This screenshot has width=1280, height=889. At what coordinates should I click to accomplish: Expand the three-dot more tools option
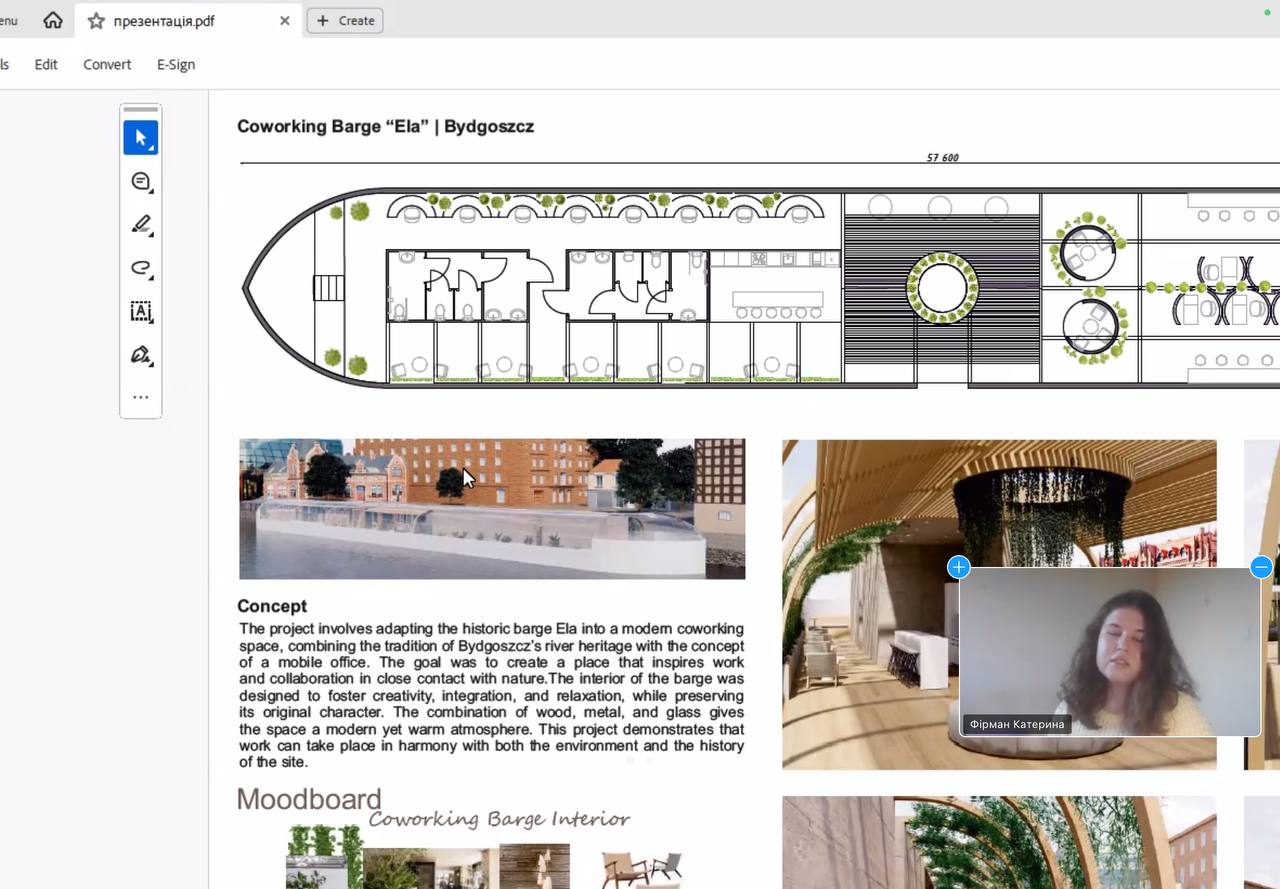[x=141, y=397]
